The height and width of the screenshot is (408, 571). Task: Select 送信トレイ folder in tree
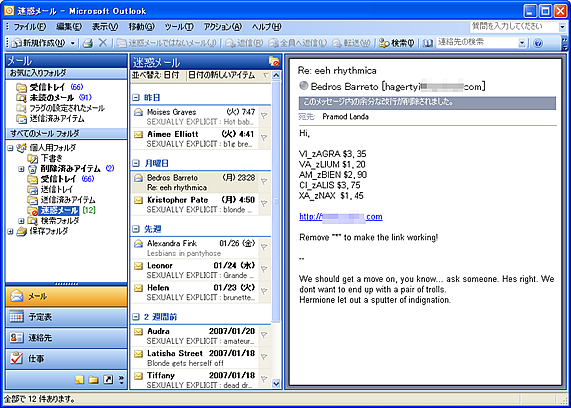click(50, 189)
